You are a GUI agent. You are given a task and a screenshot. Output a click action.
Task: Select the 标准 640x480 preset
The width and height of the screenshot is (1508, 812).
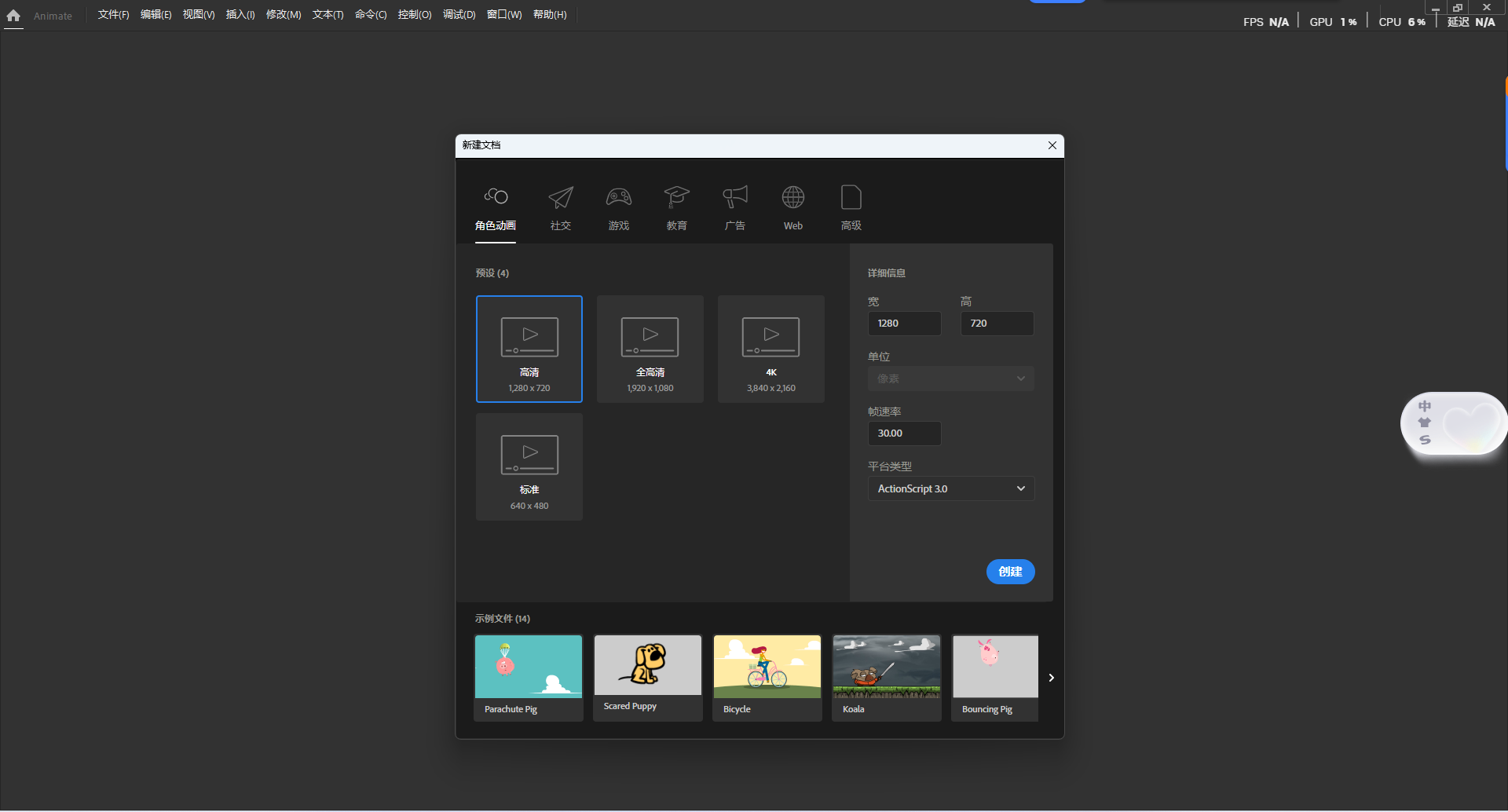click(x=529, y=466)
